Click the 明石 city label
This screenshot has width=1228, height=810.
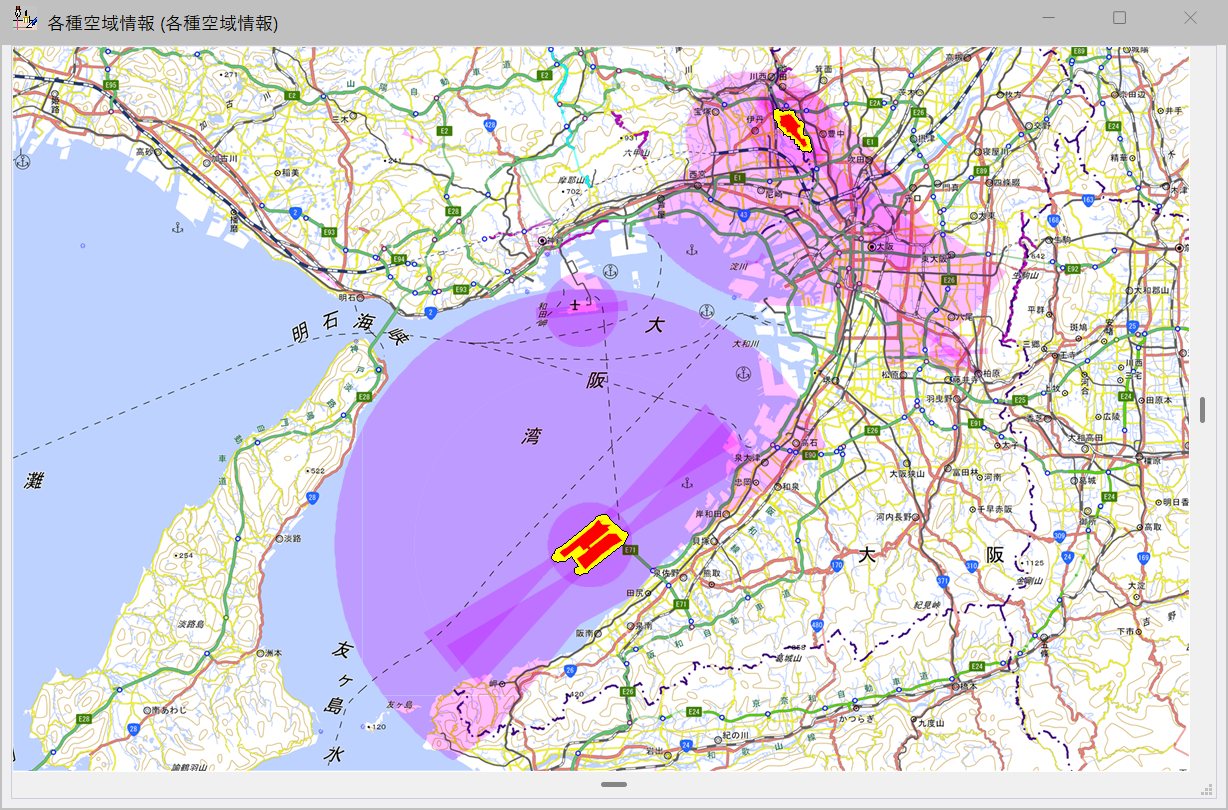click(x=347, y=297)
